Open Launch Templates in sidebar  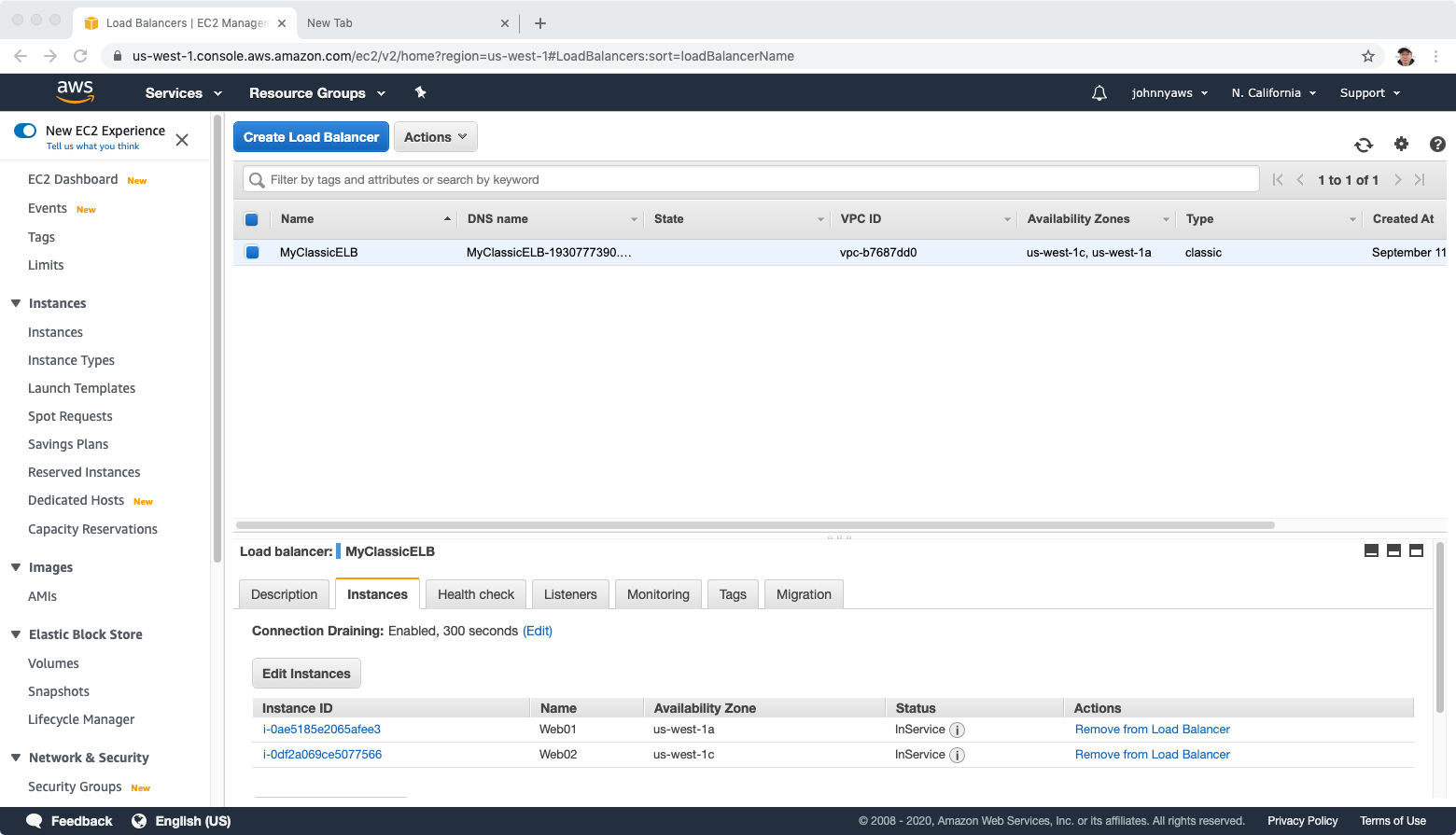81,388
